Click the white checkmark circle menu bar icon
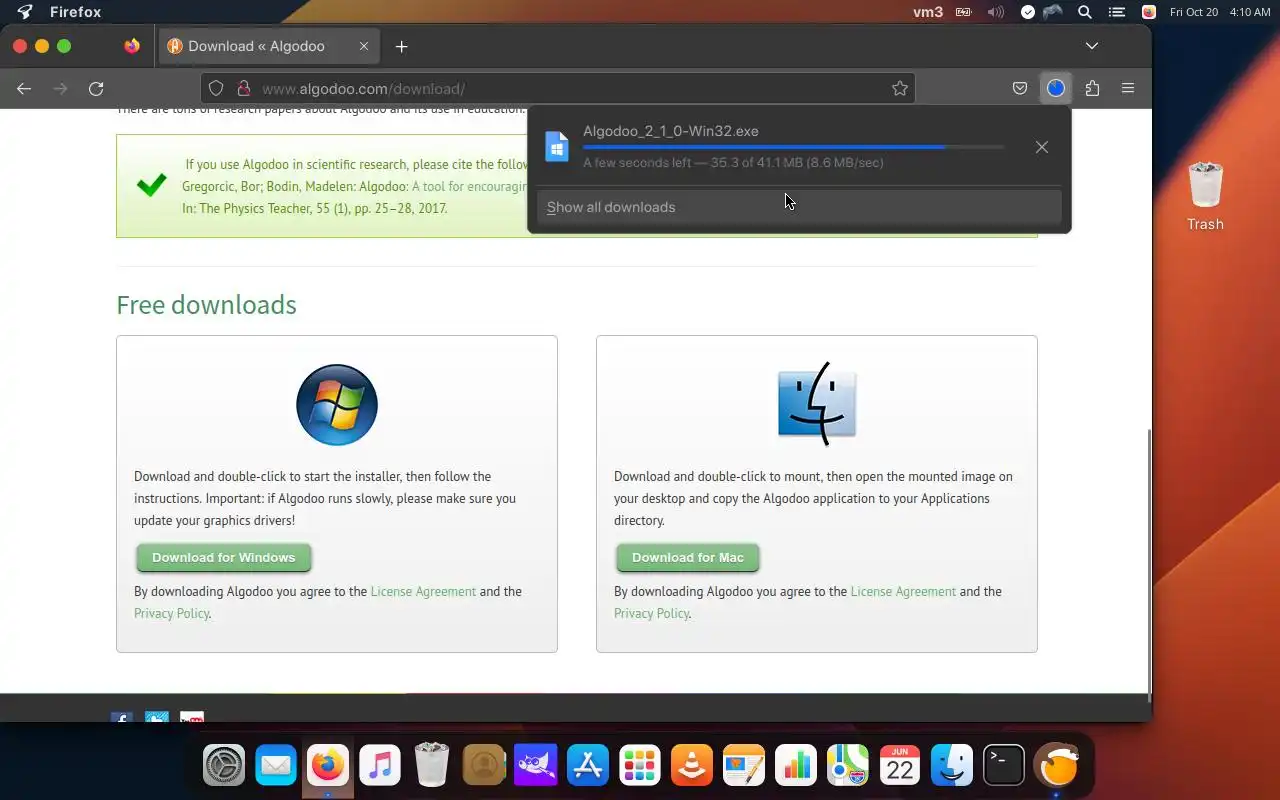This screenshot has height=800, width=1280. click(x=1028, y=12)
